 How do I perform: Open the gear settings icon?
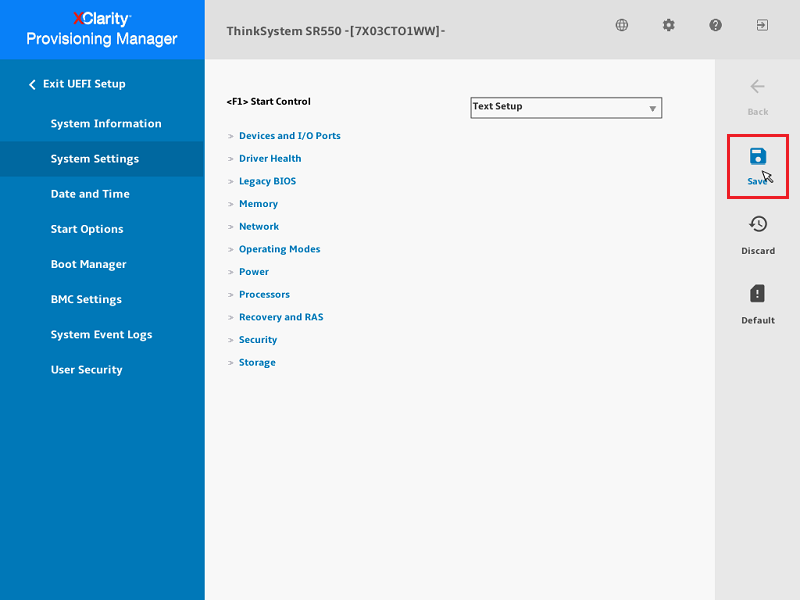click(x=668, y=25)
